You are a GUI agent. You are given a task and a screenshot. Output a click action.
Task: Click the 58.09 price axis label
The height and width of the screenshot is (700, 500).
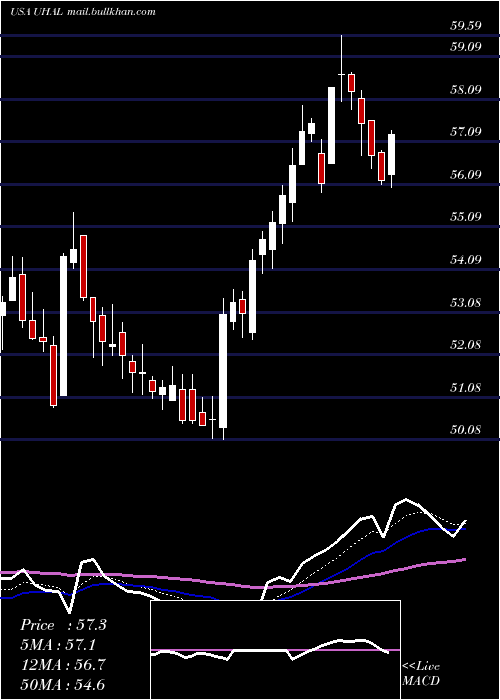466,90
